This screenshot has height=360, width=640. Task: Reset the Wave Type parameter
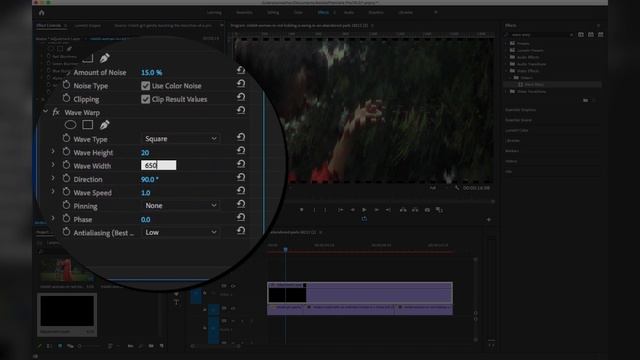tap(241, 137)
